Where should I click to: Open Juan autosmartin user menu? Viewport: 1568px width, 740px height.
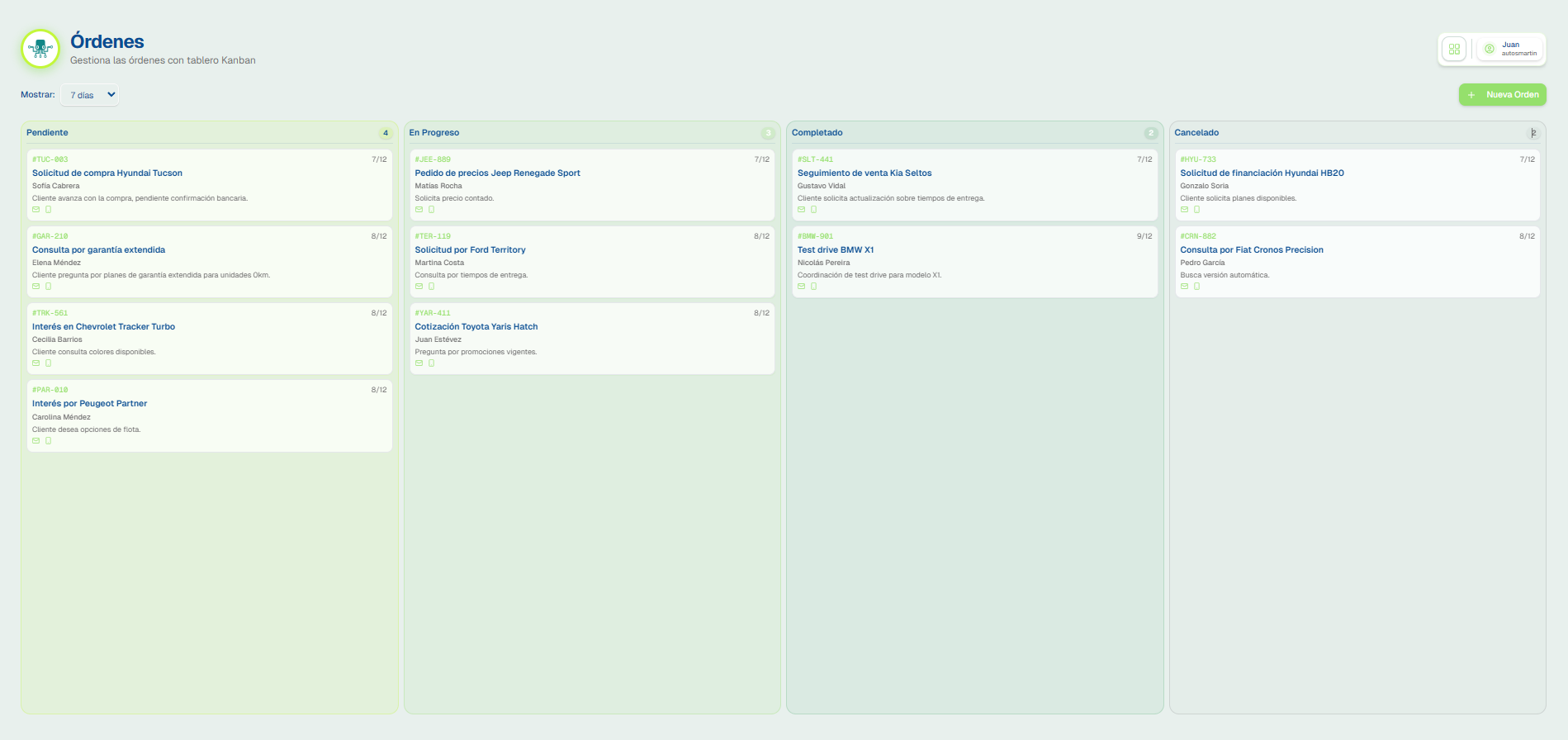1510,49
